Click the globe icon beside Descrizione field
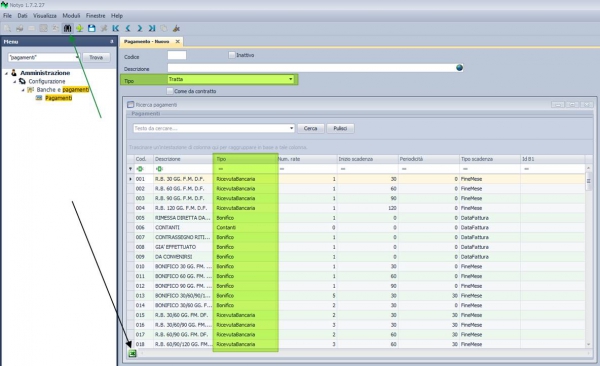The image size is (600, 366). 460,68
